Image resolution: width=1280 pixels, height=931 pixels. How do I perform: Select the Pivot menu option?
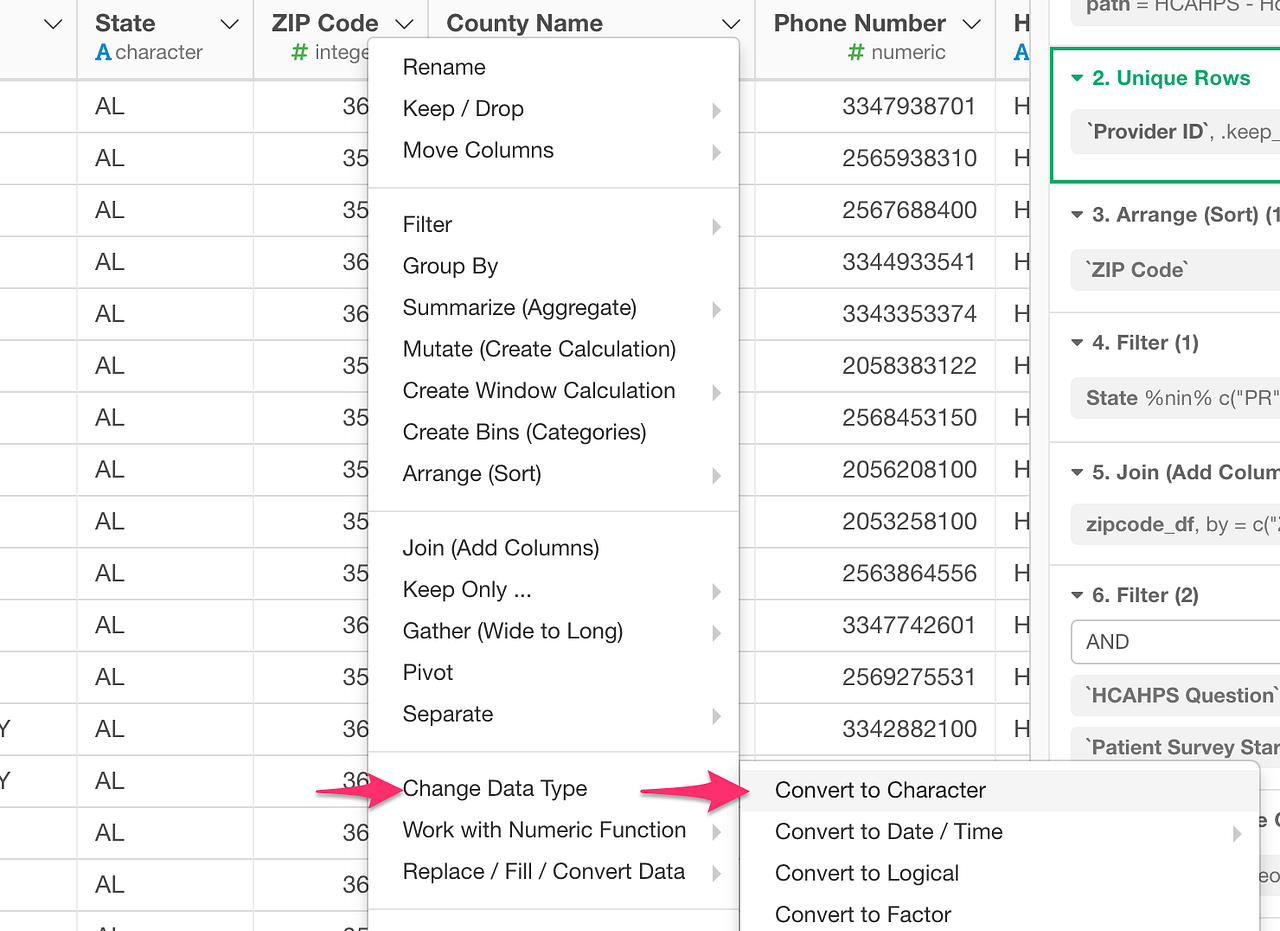pos(427,672)
